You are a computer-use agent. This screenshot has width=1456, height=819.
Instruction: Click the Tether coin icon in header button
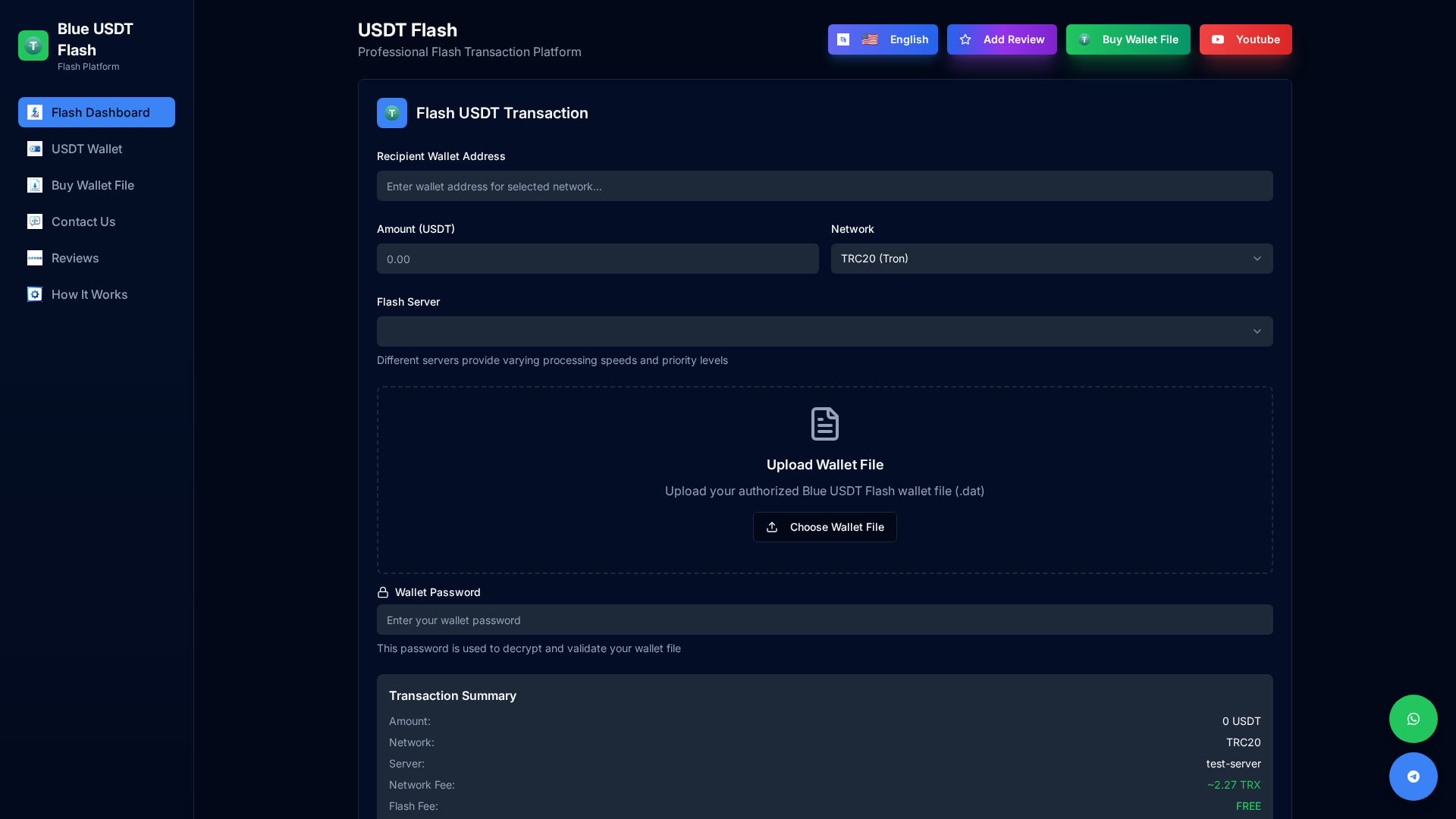(1084, 39)
